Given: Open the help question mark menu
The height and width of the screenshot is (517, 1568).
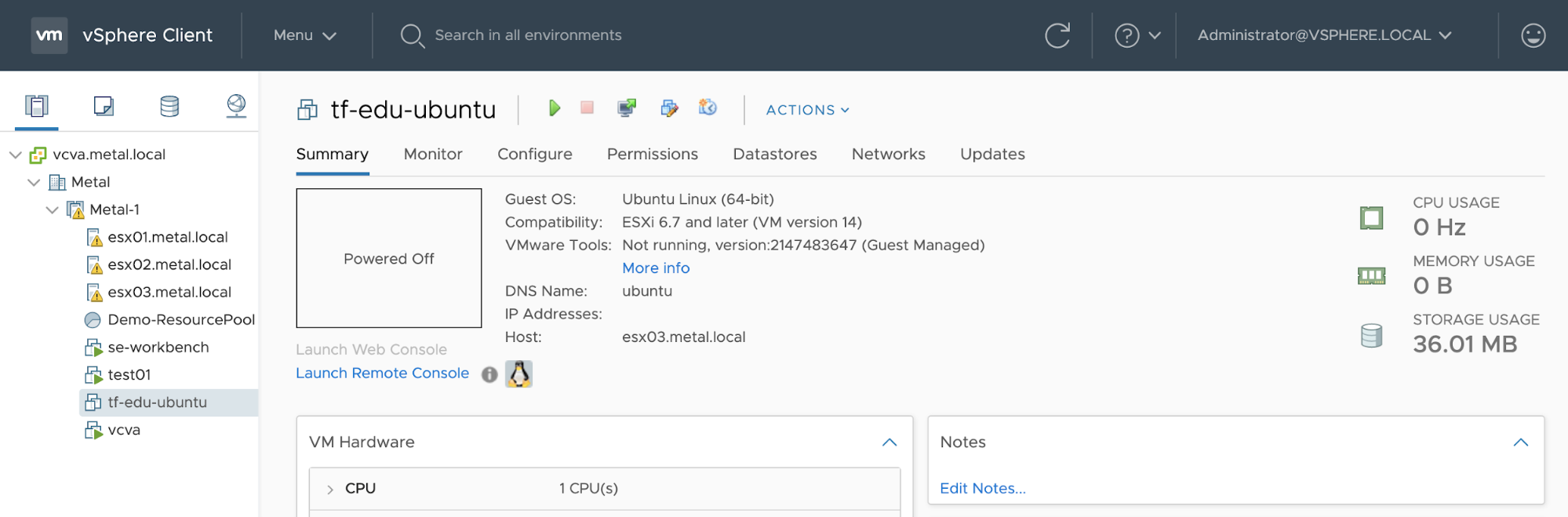Looking at the screenshot, I should coord(1137,35).
